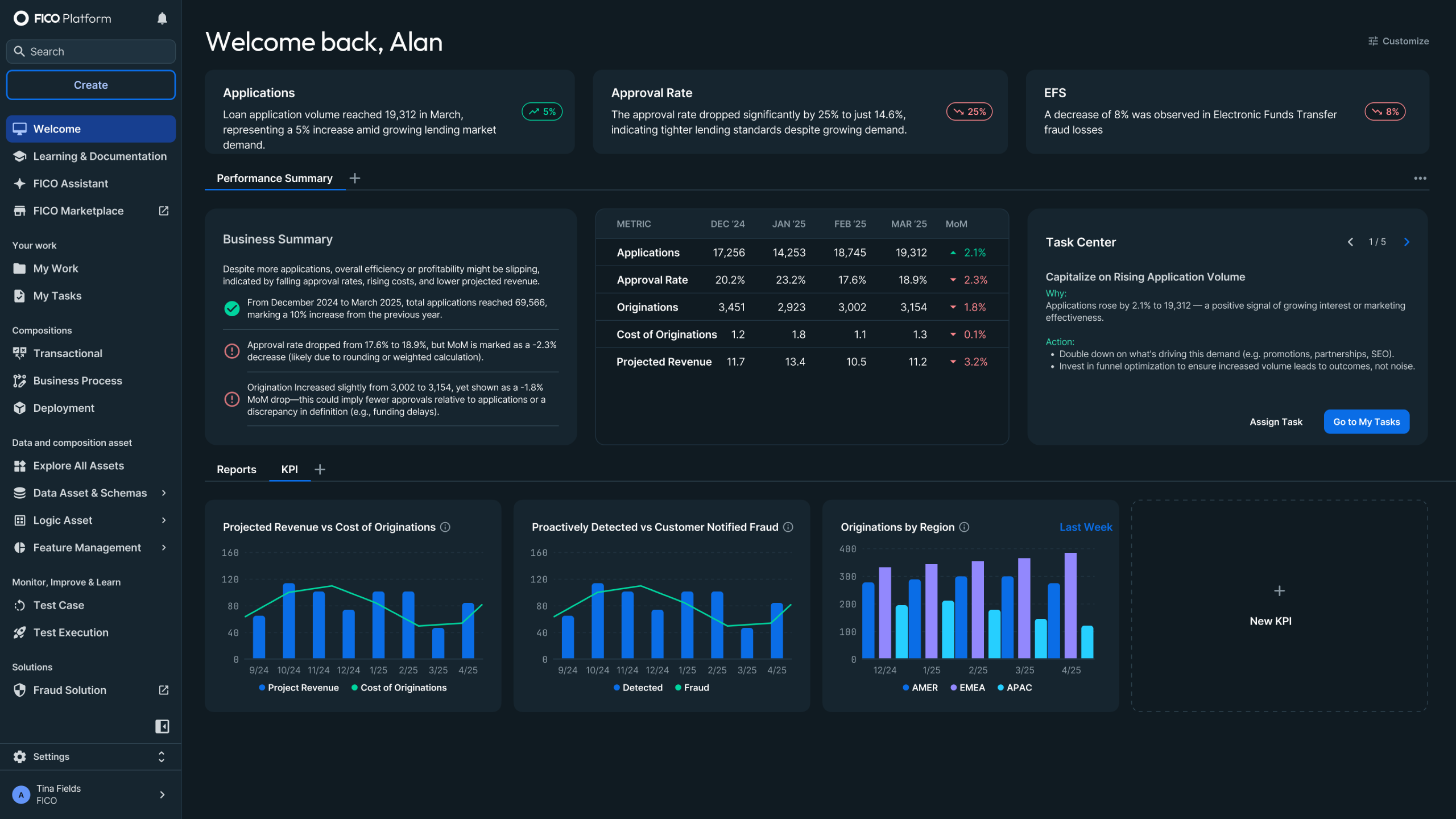Click the MoM column header
The image size is (1456, 819).
coord(956,224)
